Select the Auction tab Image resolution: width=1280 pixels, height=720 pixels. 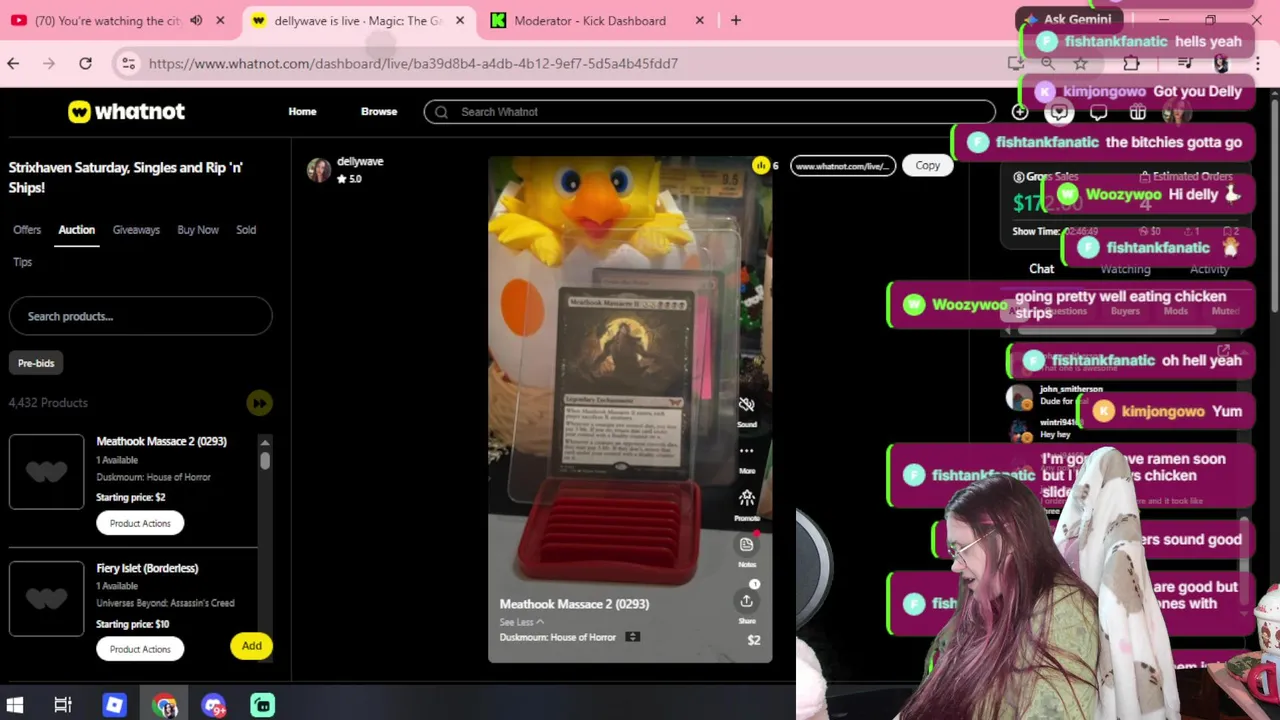[76, 230]
